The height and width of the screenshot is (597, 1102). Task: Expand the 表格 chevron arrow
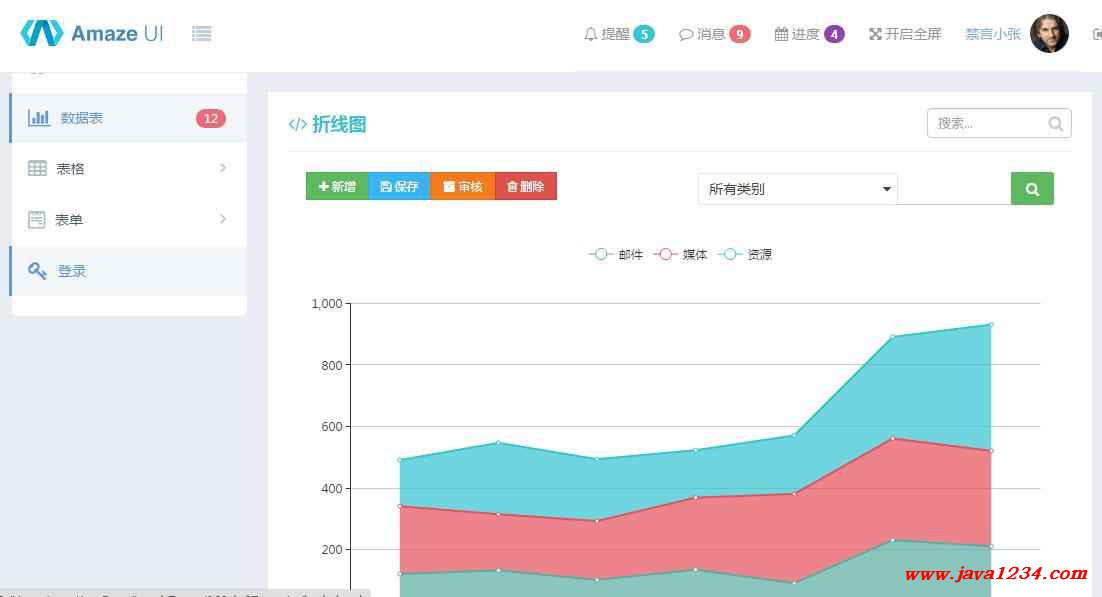(x=223, y=168)
